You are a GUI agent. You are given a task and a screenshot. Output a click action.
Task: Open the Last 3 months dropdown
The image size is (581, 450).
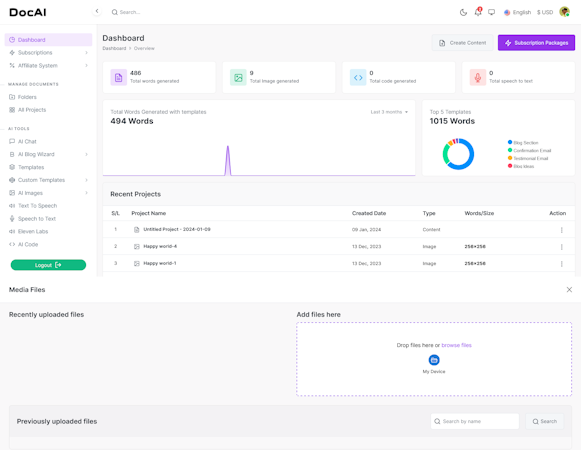[389, 112]
